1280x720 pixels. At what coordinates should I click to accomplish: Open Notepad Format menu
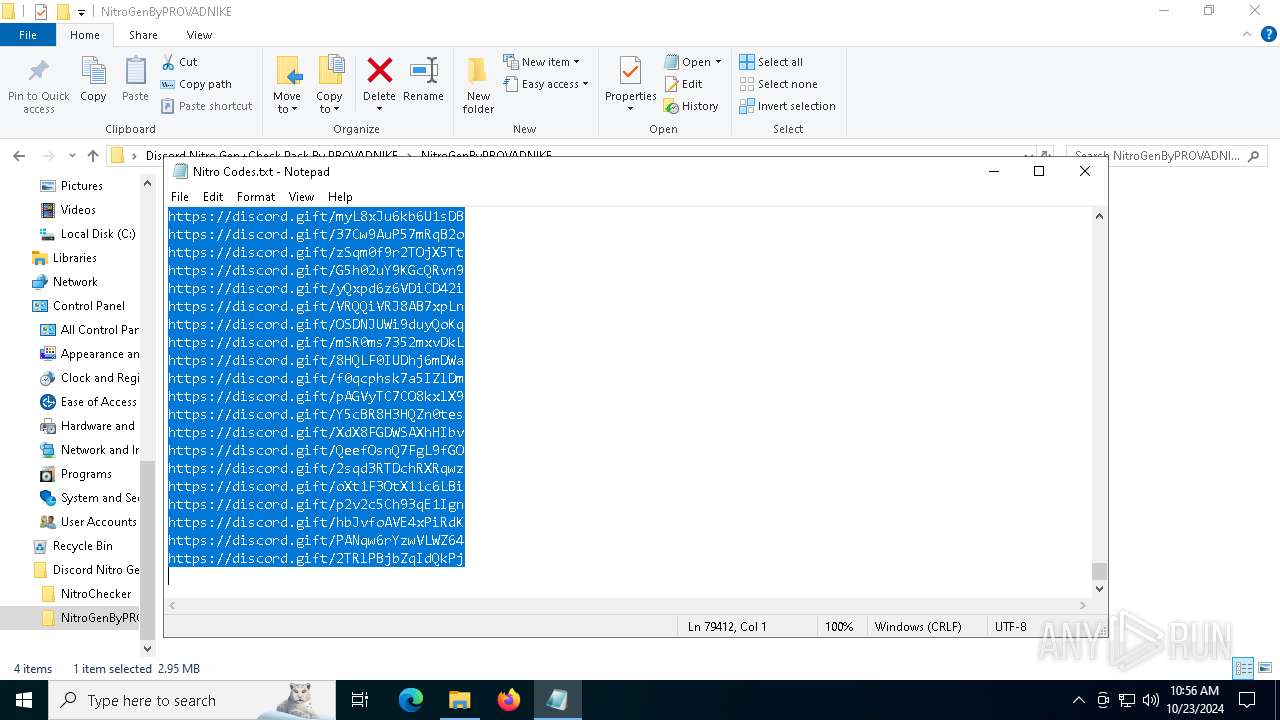pos(256,197)
